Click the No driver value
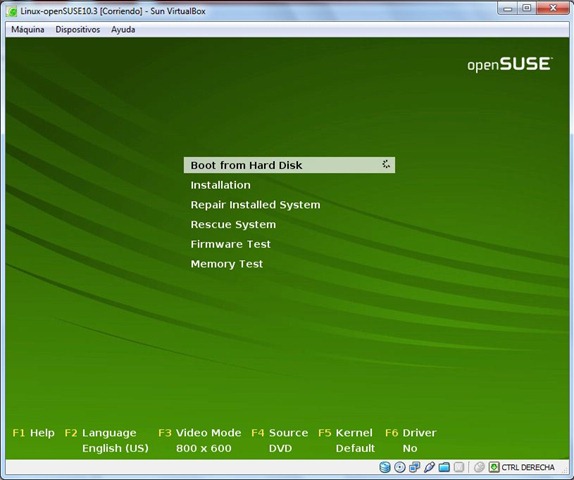 pos(410,449)
